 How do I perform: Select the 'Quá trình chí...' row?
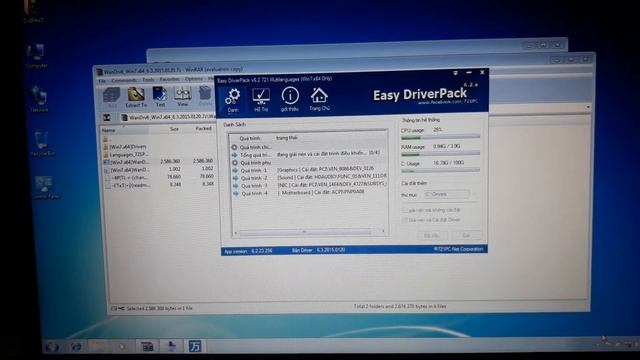point(308,147)
